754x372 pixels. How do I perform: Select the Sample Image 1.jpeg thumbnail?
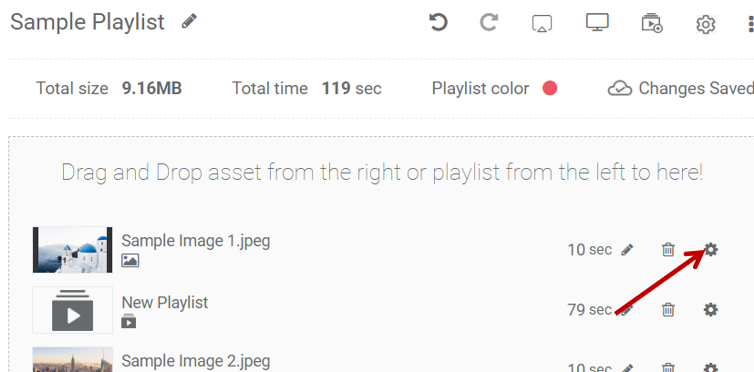tap(73, 250)
